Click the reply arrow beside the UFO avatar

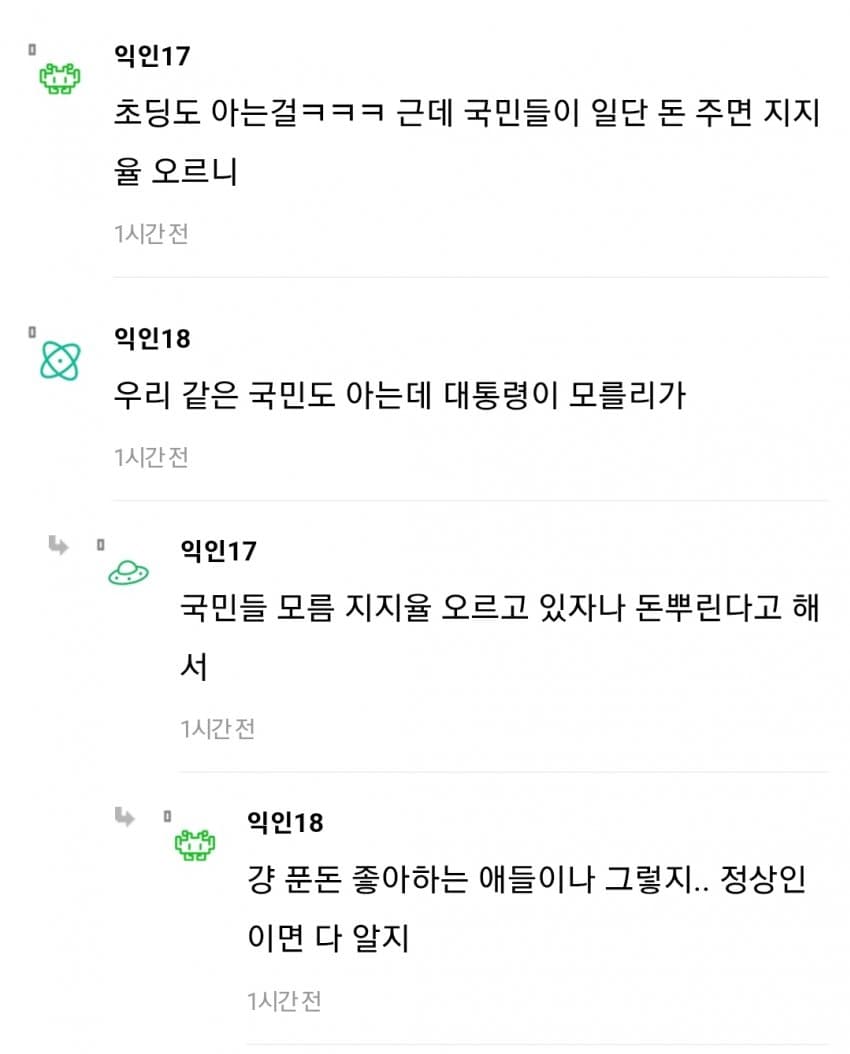(x=58, y=545)
